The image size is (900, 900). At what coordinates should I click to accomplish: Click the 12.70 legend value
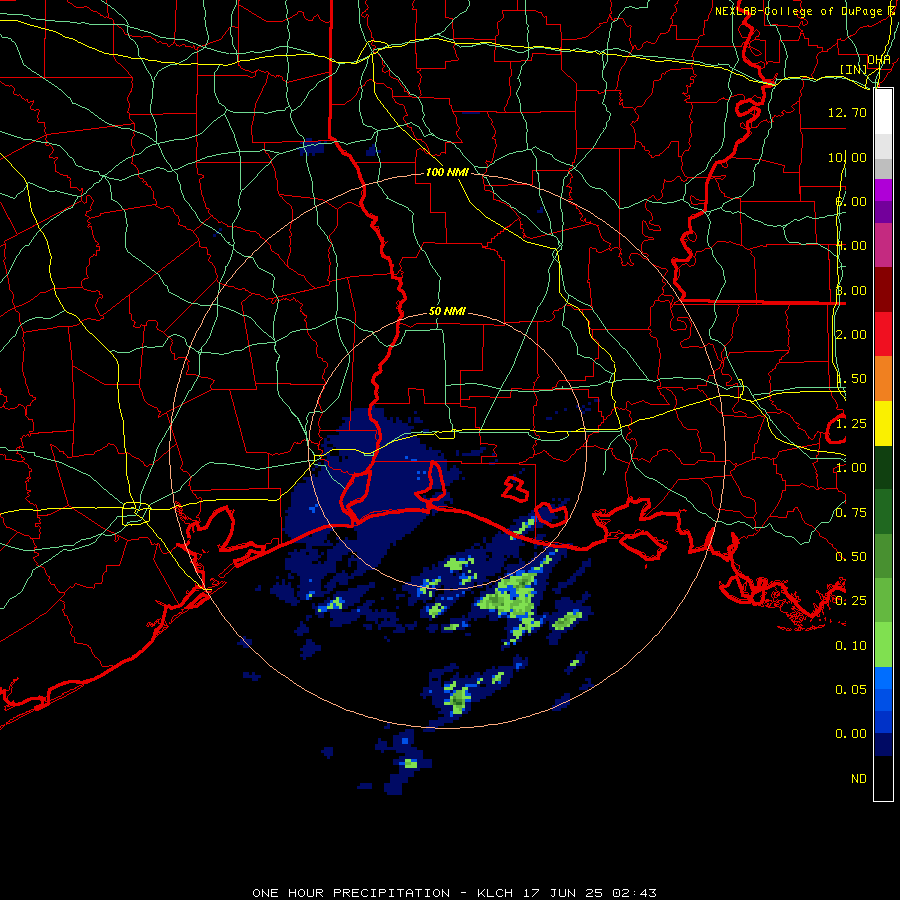coord(847,112)
